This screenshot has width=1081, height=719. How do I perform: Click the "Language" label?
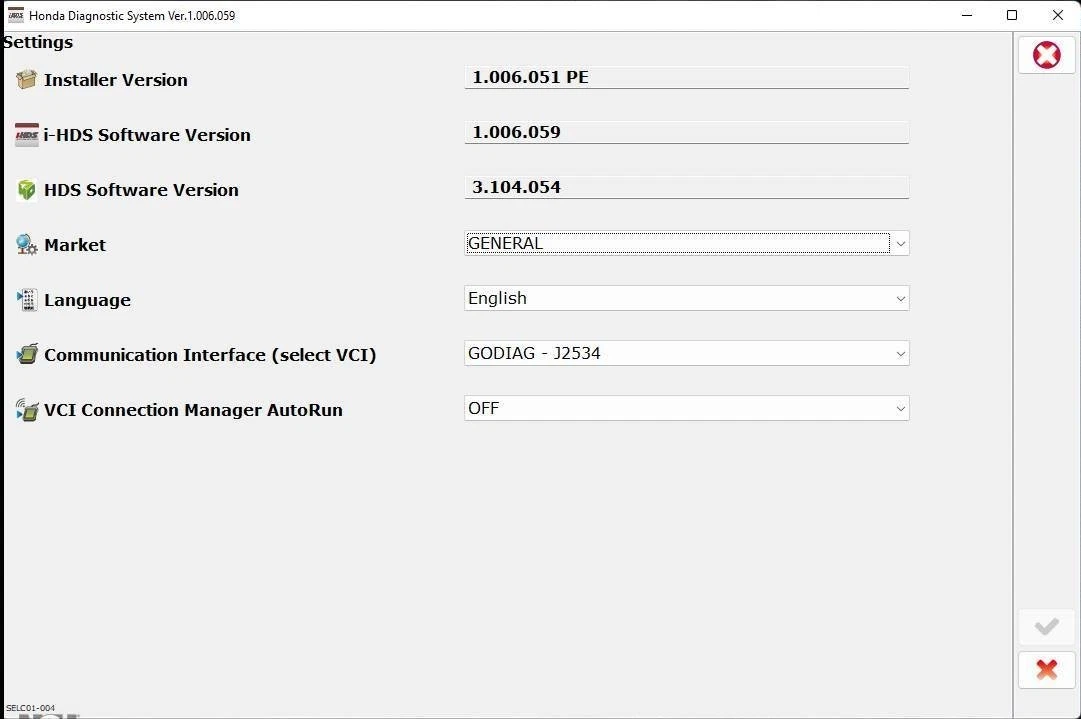[88, 301]
